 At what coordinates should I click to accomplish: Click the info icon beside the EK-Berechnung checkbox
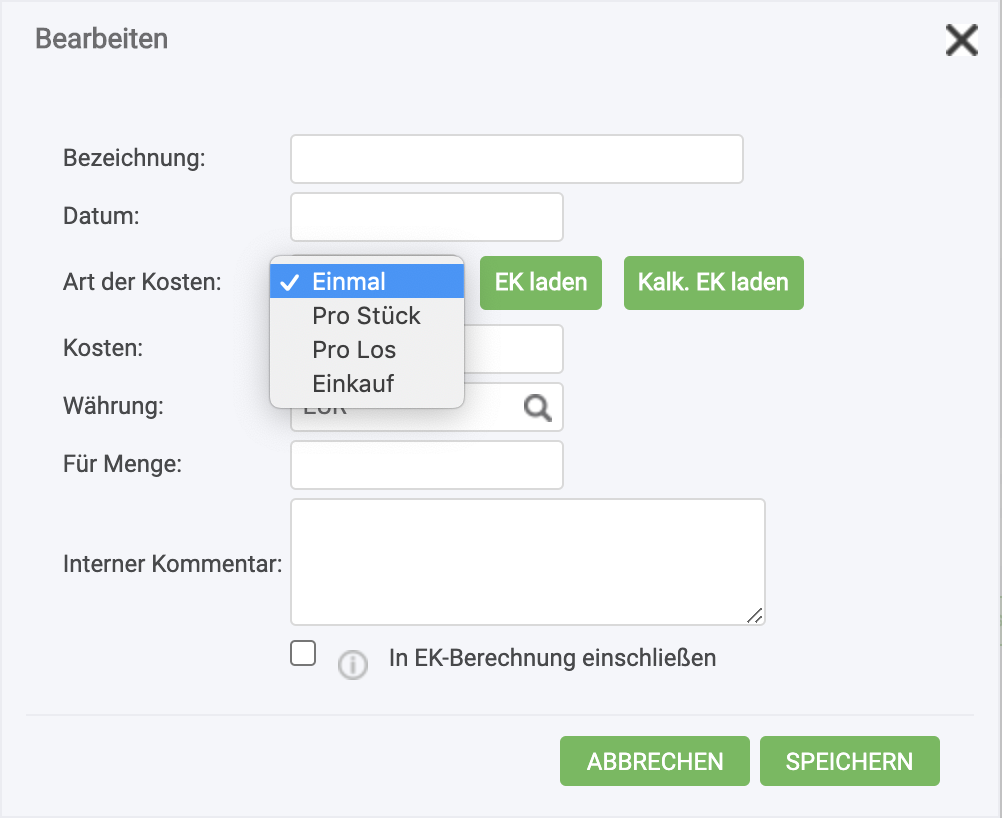(x=352, y=664)
